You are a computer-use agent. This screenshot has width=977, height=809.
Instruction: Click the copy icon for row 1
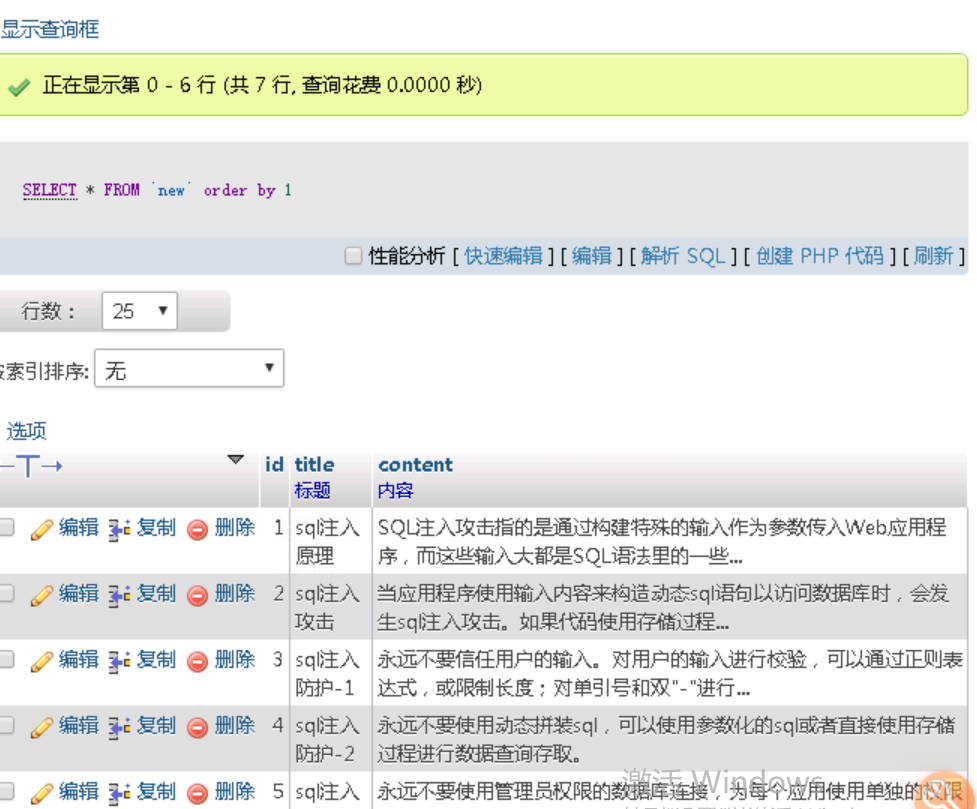coord(119,529)
